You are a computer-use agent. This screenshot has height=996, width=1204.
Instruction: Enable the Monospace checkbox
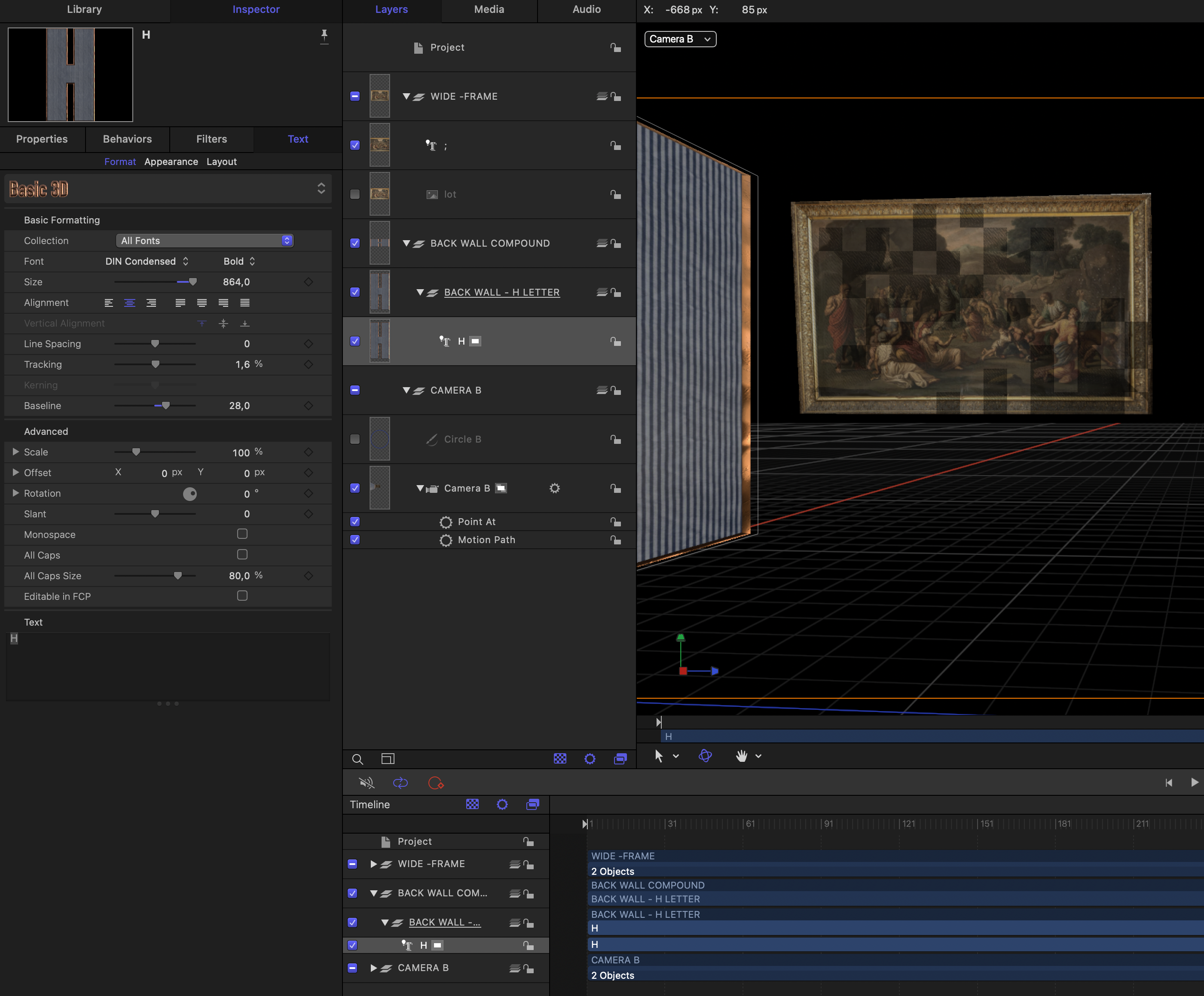(242, 534)
